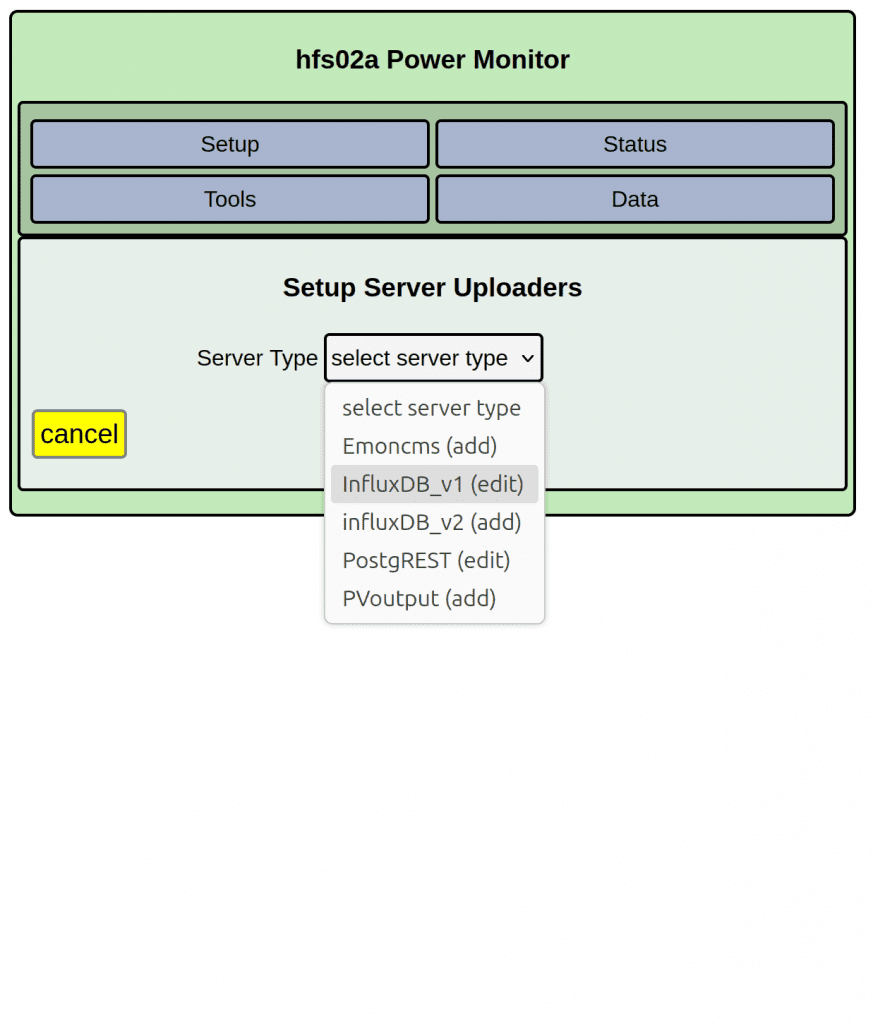The image size is (873, 1024).
Task: Choose the 'select server type' placeholder option
Action: click(x=431, y=408)
